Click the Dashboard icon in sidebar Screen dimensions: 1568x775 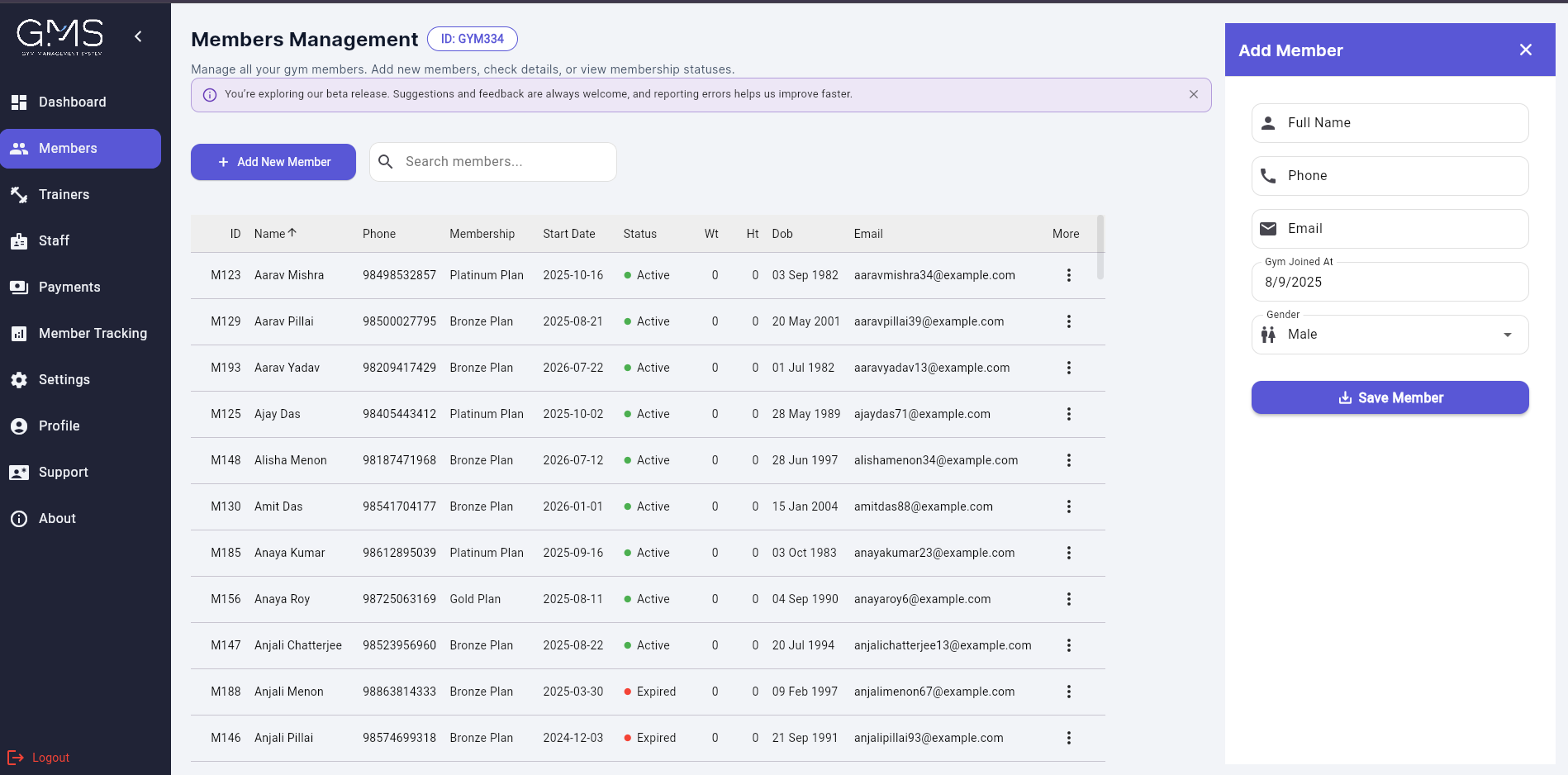(19, 102)
